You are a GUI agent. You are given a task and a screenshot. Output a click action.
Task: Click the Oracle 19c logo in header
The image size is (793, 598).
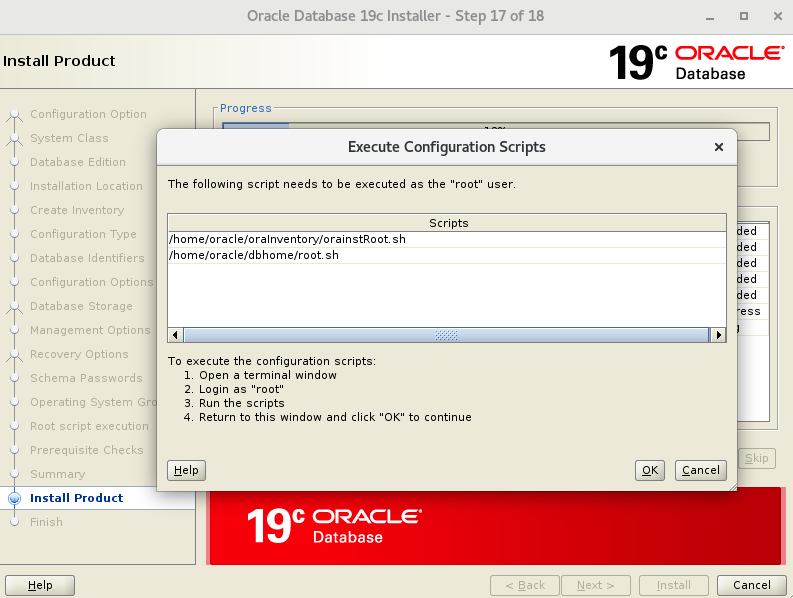[697, 62]
